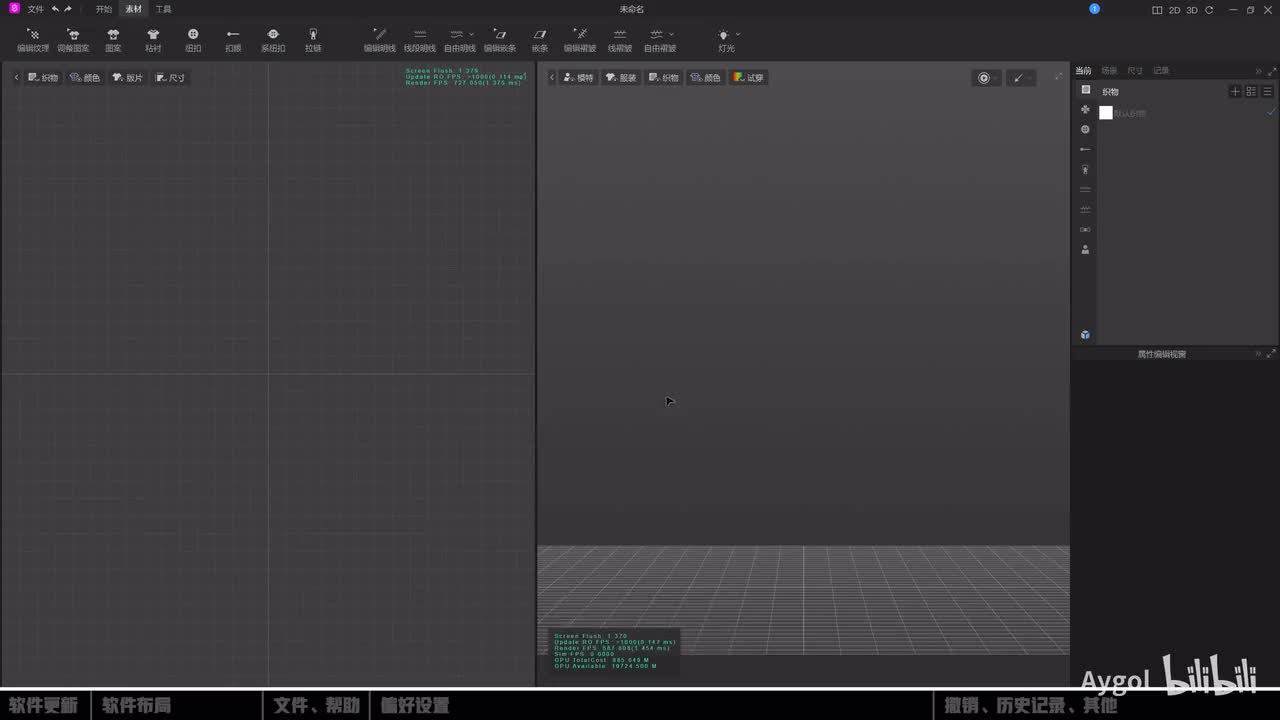Switch to the 场景 panel tab

point(1109,71)
